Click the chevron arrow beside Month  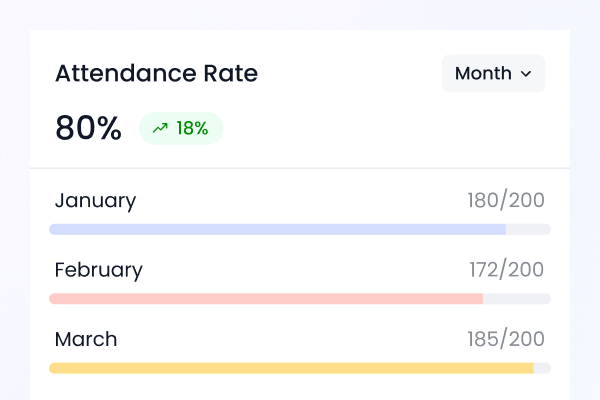click(x=526, y=74)
